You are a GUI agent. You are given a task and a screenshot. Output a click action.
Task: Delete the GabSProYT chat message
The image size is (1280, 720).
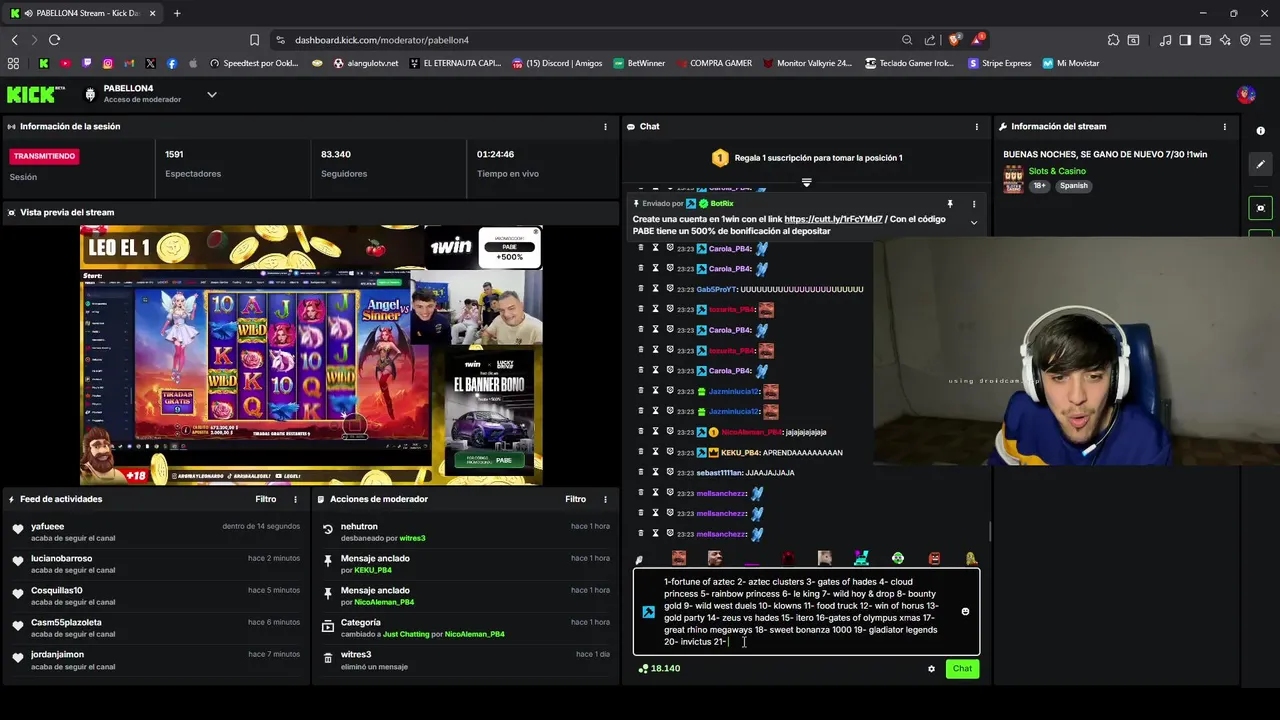[x=641, y=289]
